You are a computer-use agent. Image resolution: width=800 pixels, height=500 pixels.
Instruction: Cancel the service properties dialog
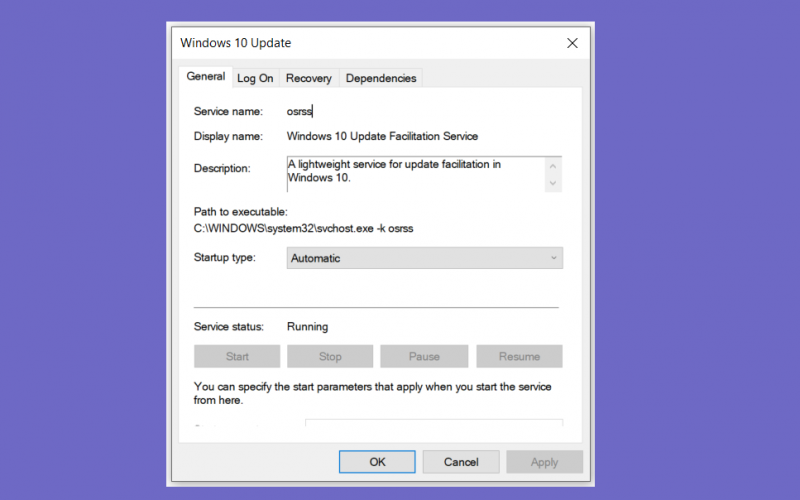tap(461, 462)
